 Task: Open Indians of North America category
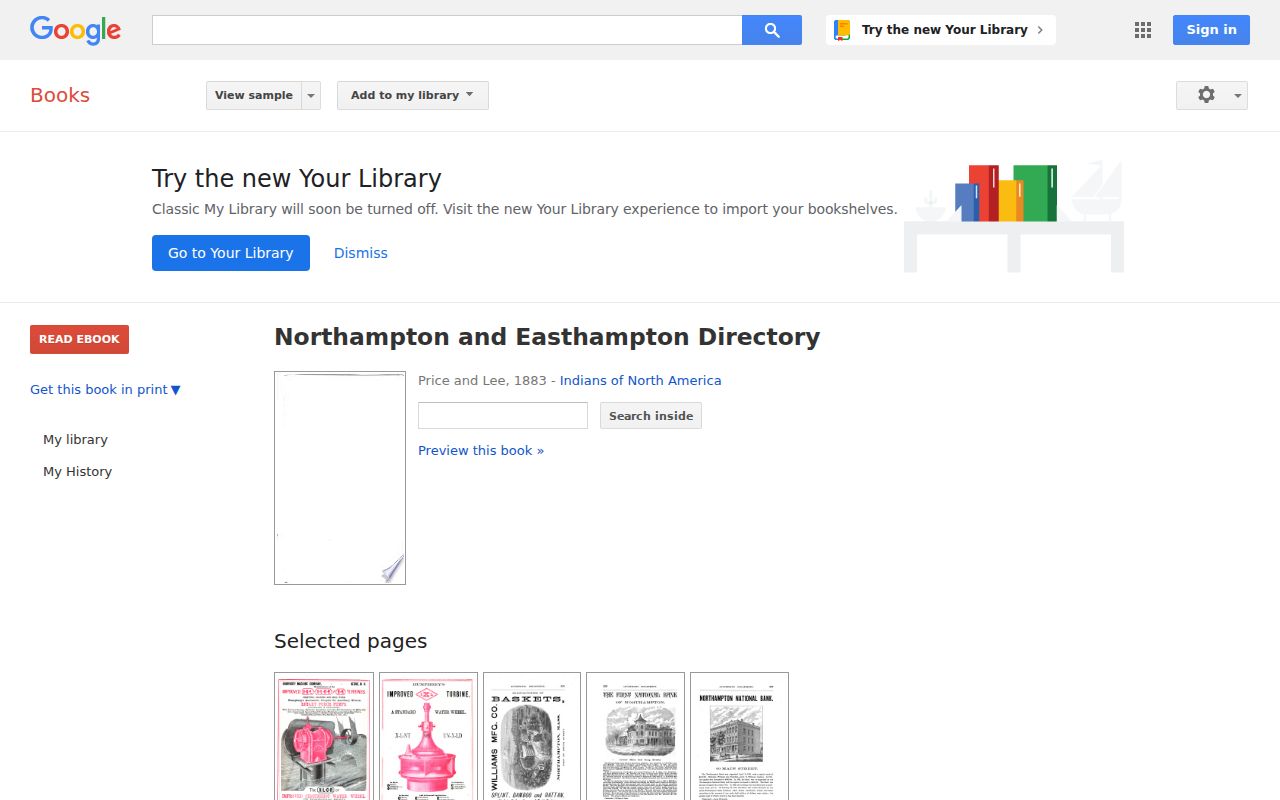coord(640,381)
